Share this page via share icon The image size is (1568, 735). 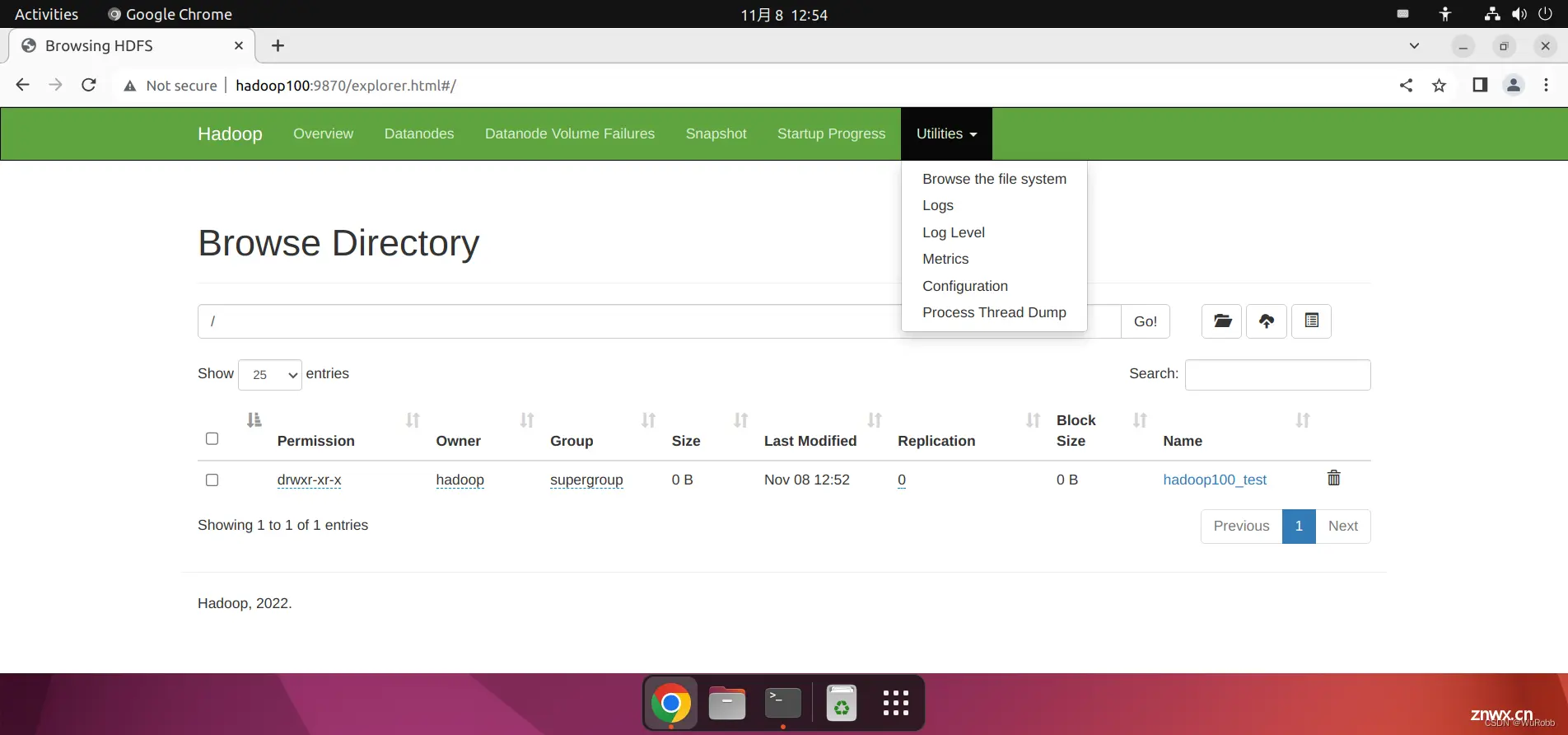point(1406,85)
